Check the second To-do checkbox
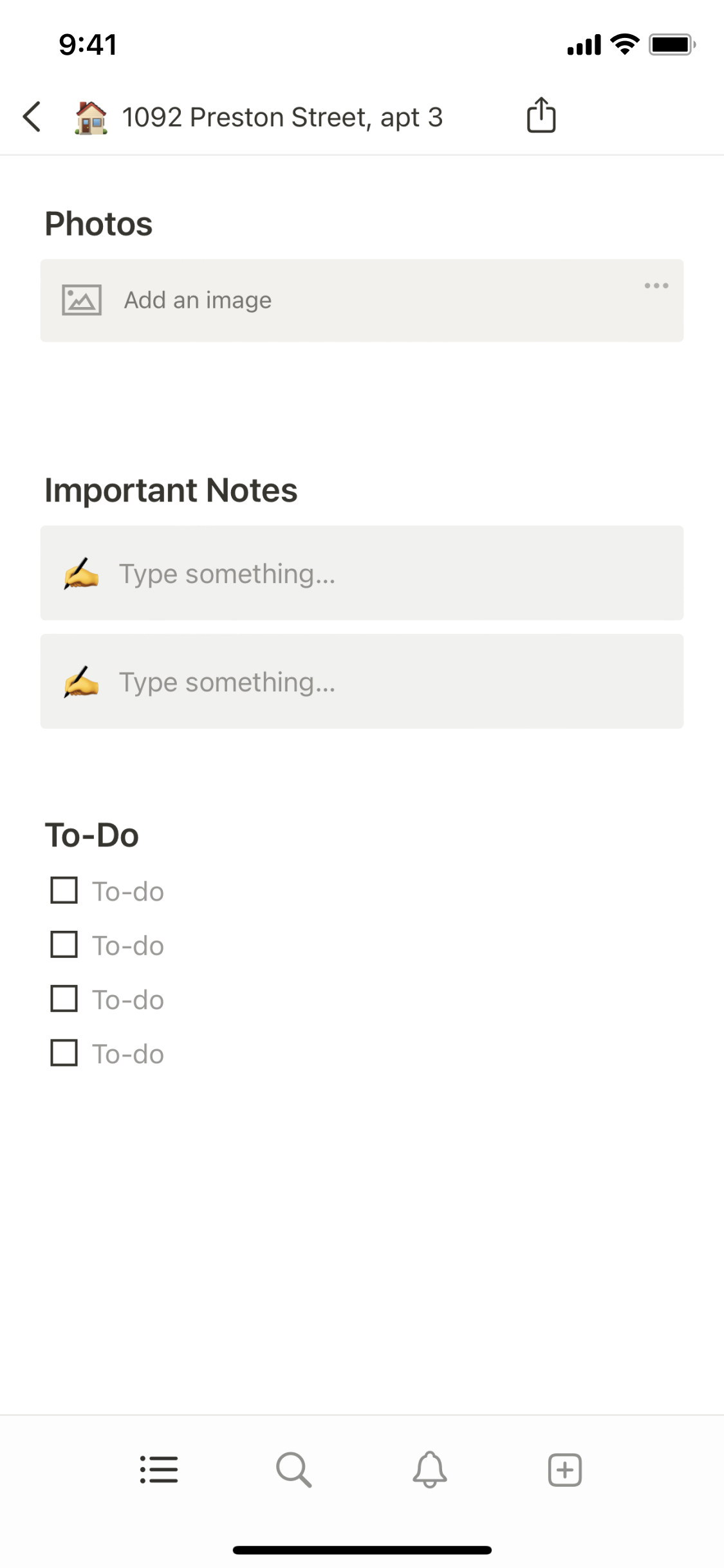Image resolution: width=724 pixels, height=1568 pixels. (x=64, y=945)
